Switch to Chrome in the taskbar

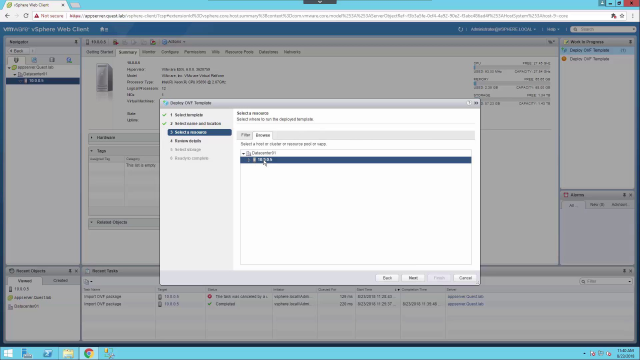89,353
